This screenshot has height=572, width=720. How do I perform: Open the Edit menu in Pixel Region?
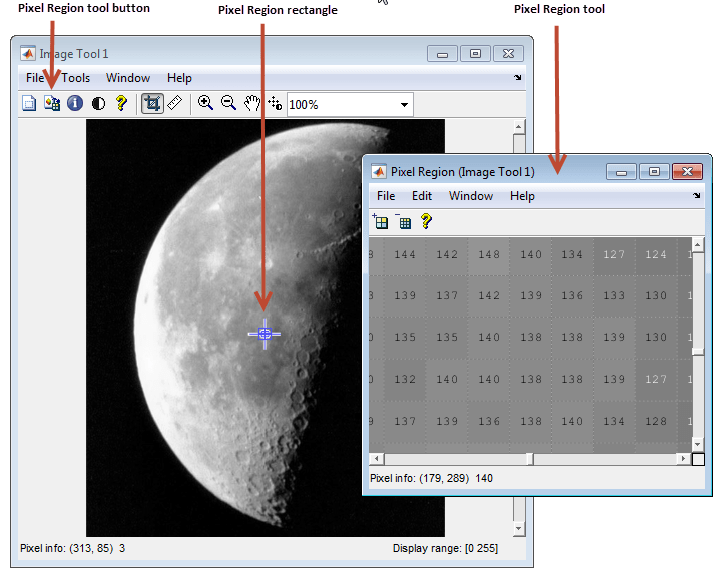422,196
